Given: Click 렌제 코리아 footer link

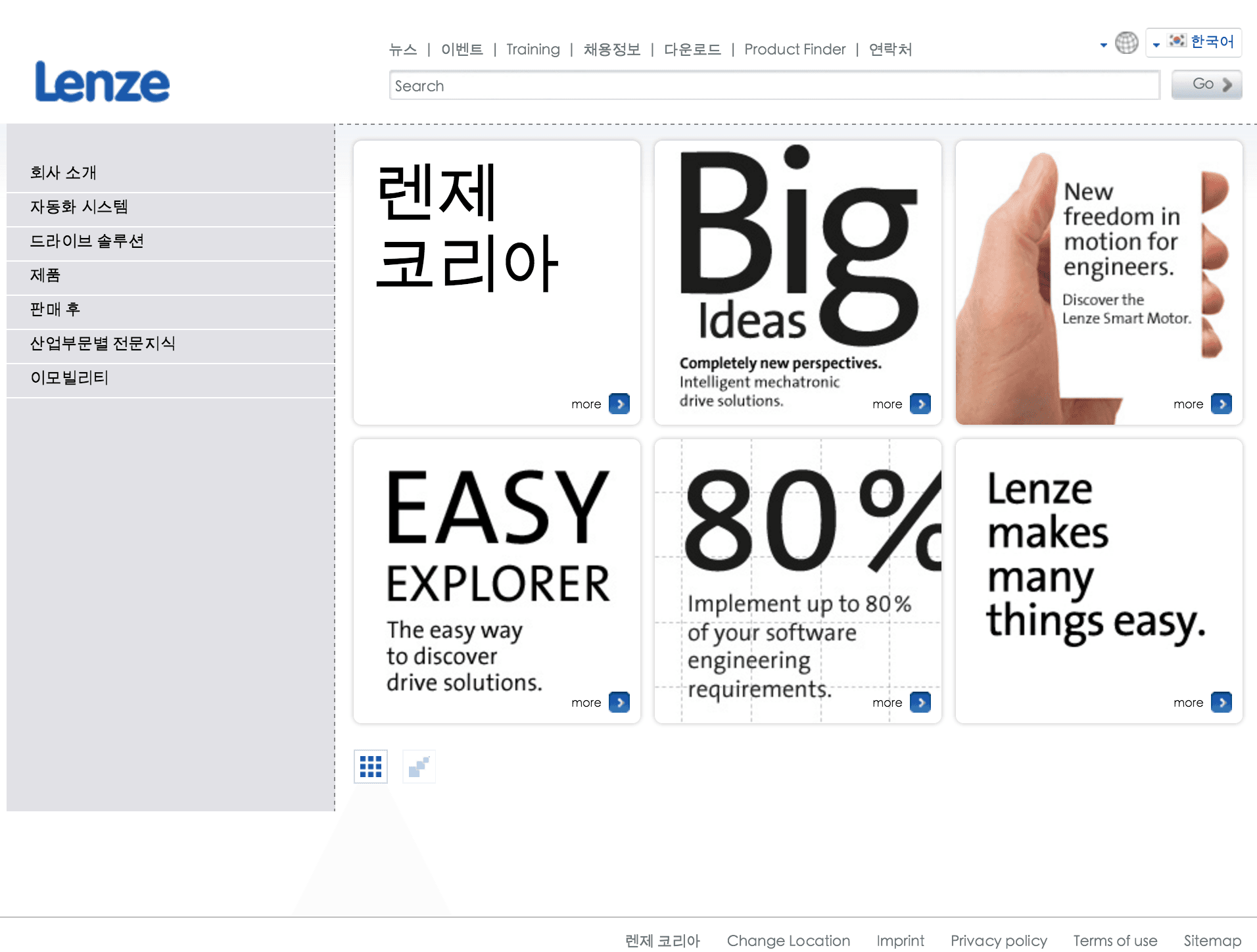Looking at the screenshot, I should pyautogui.click(x=663, y=941).
